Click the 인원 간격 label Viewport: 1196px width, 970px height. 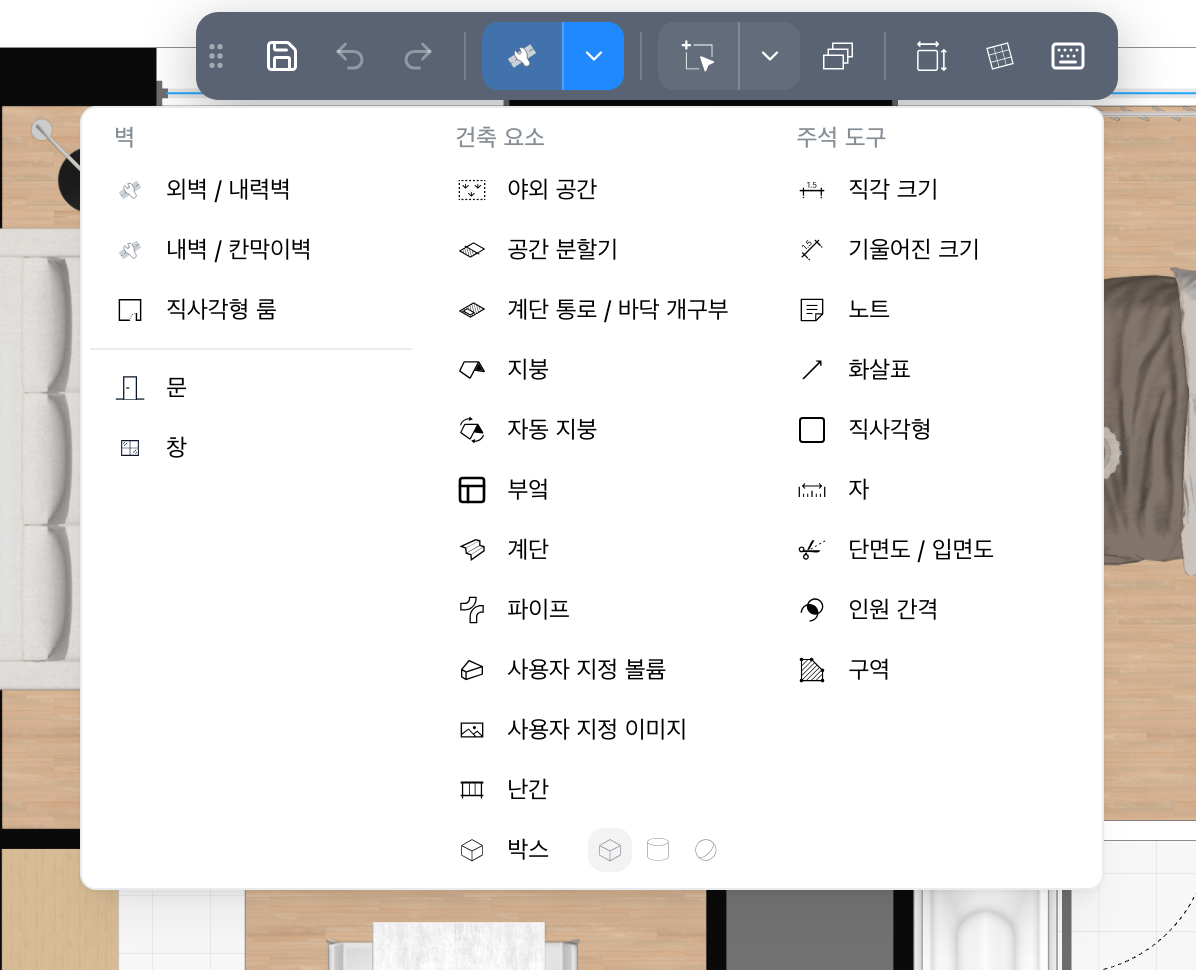pos(893,610)
